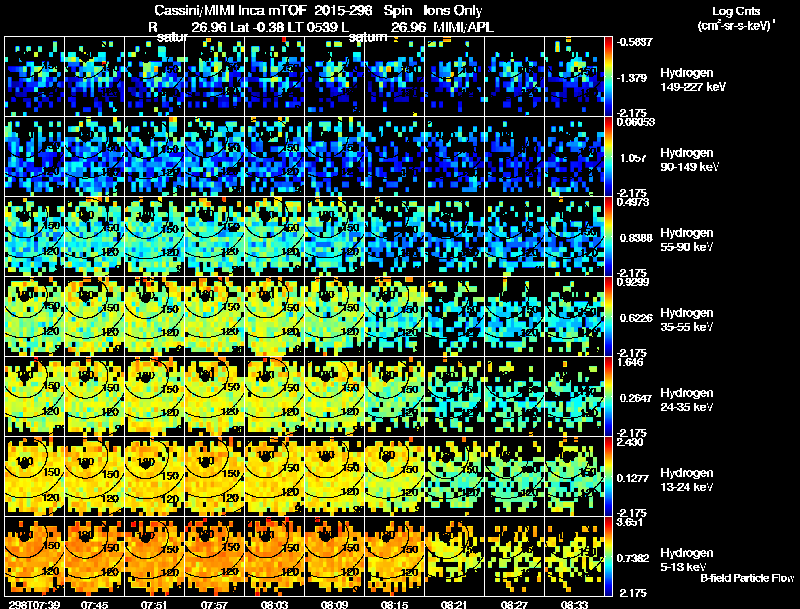Click the '07:45' time label

click(x=94, y=604)
